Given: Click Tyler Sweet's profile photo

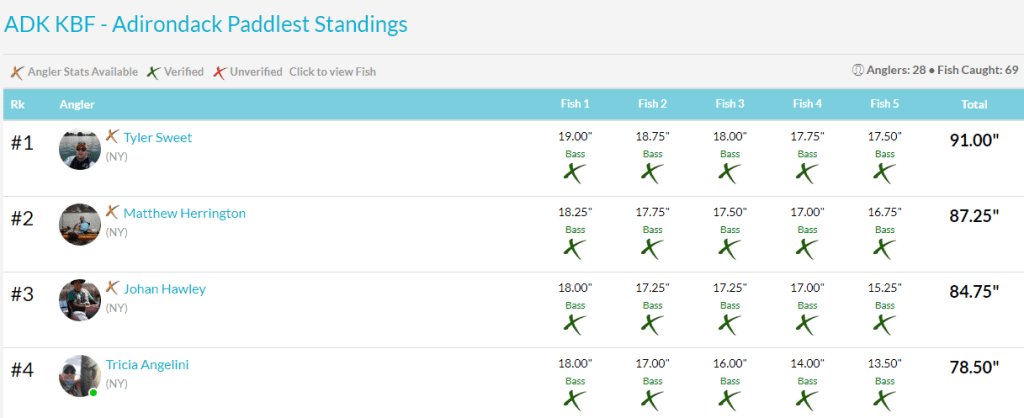Looking at the screenshot, I should [x=80, y=149].
